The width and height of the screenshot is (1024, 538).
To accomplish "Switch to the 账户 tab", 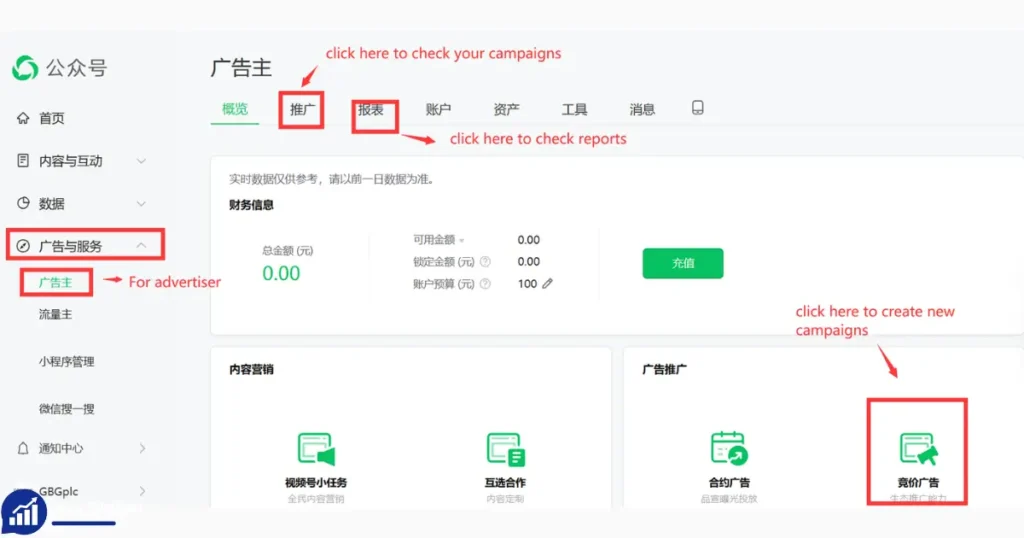I will click(438, 110).
